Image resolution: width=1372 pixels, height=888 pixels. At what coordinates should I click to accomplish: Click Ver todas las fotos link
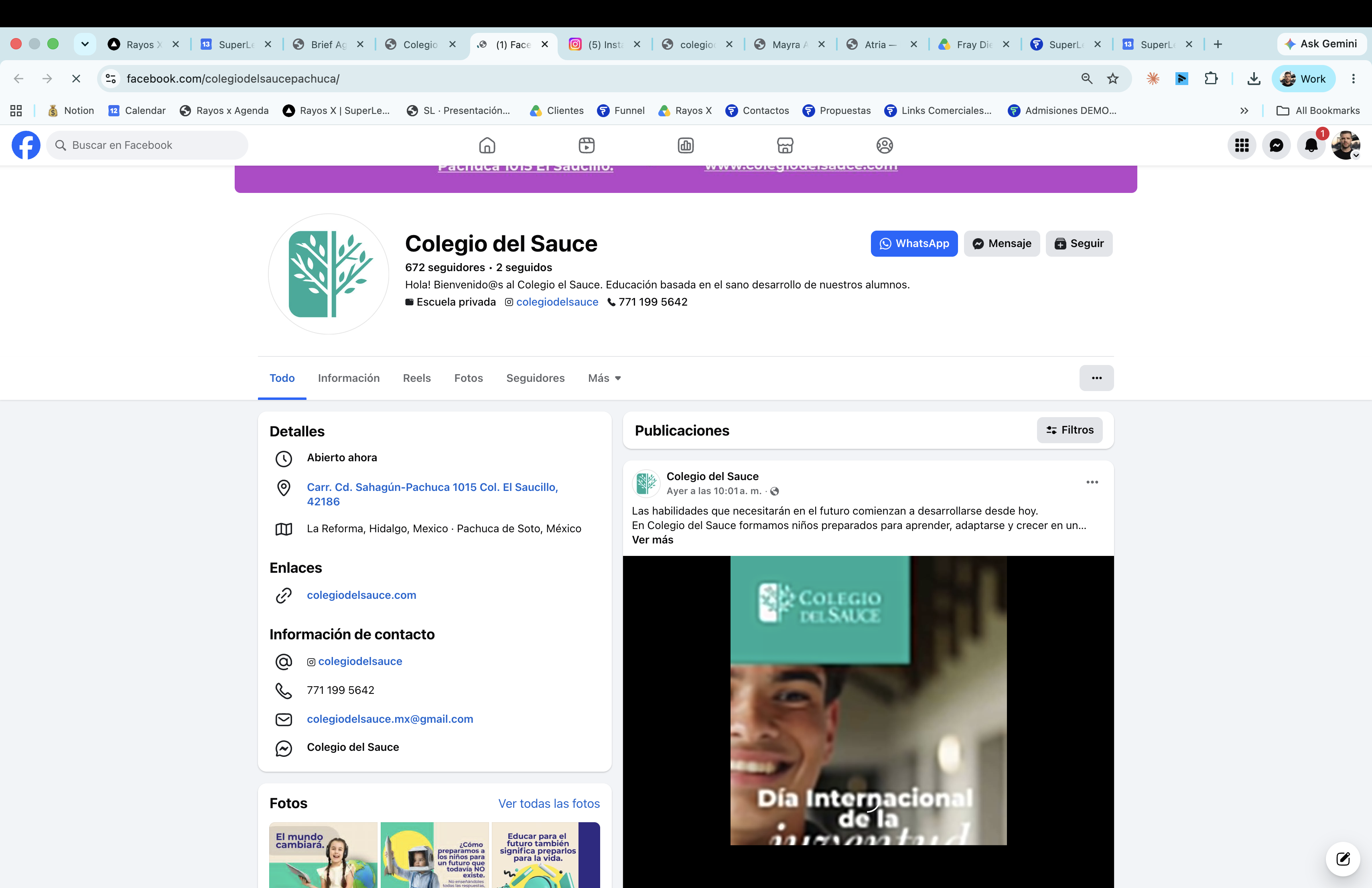tap(549, 803)
